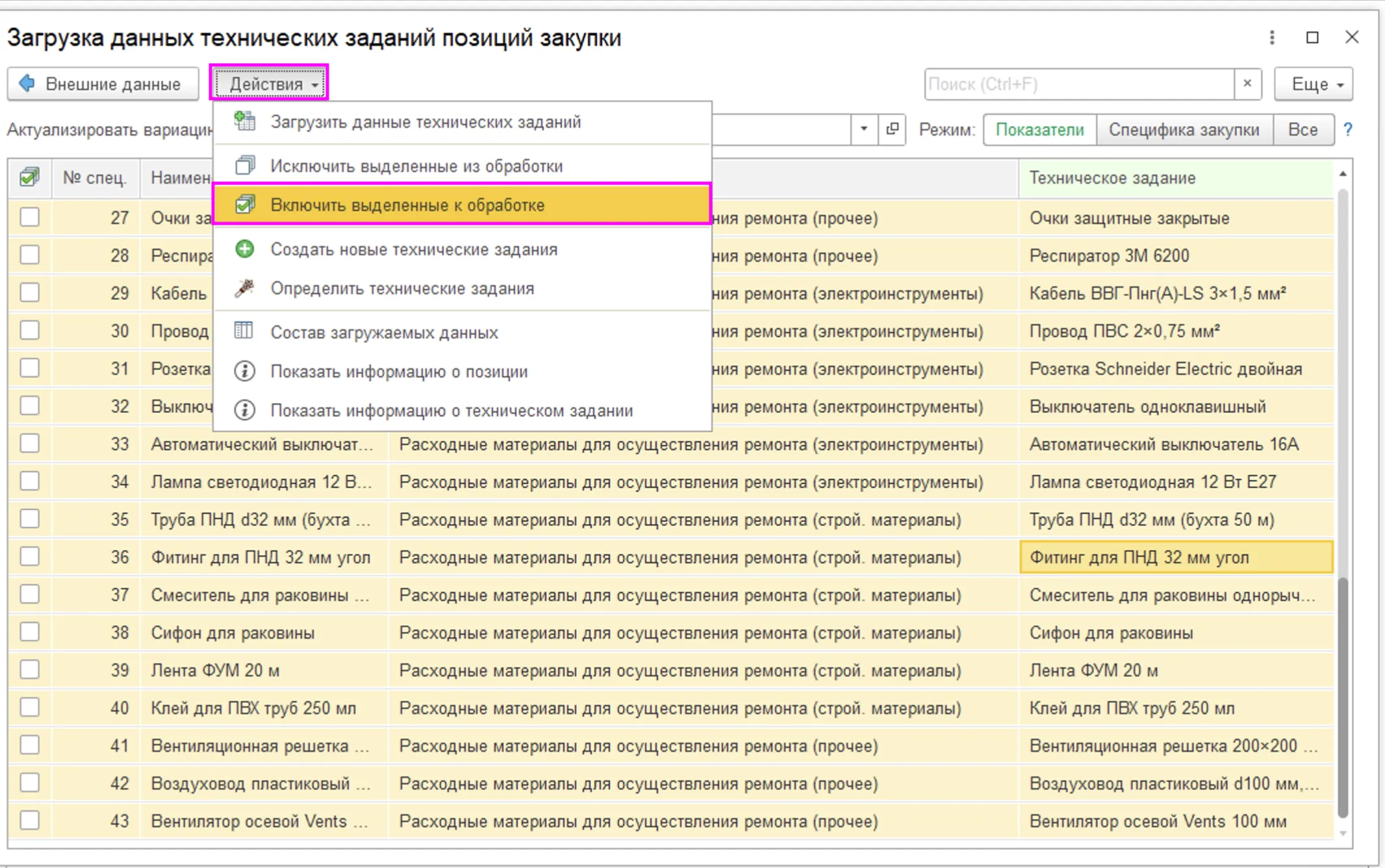Switch mode to Специфика закупки
Screen dimensions: 1385x868
pos(1184,129)
